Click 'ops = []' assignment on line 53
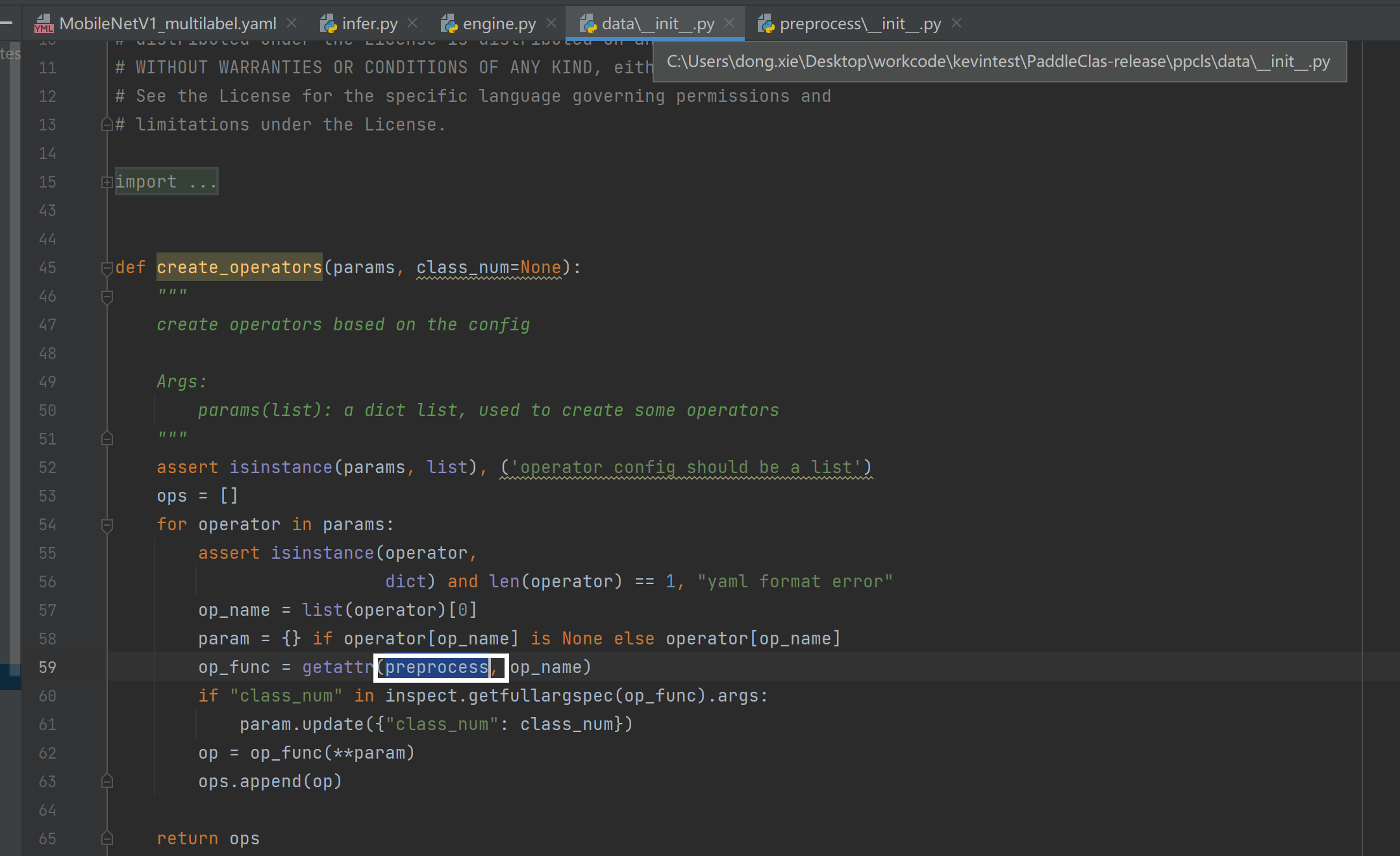 (197, 496)
